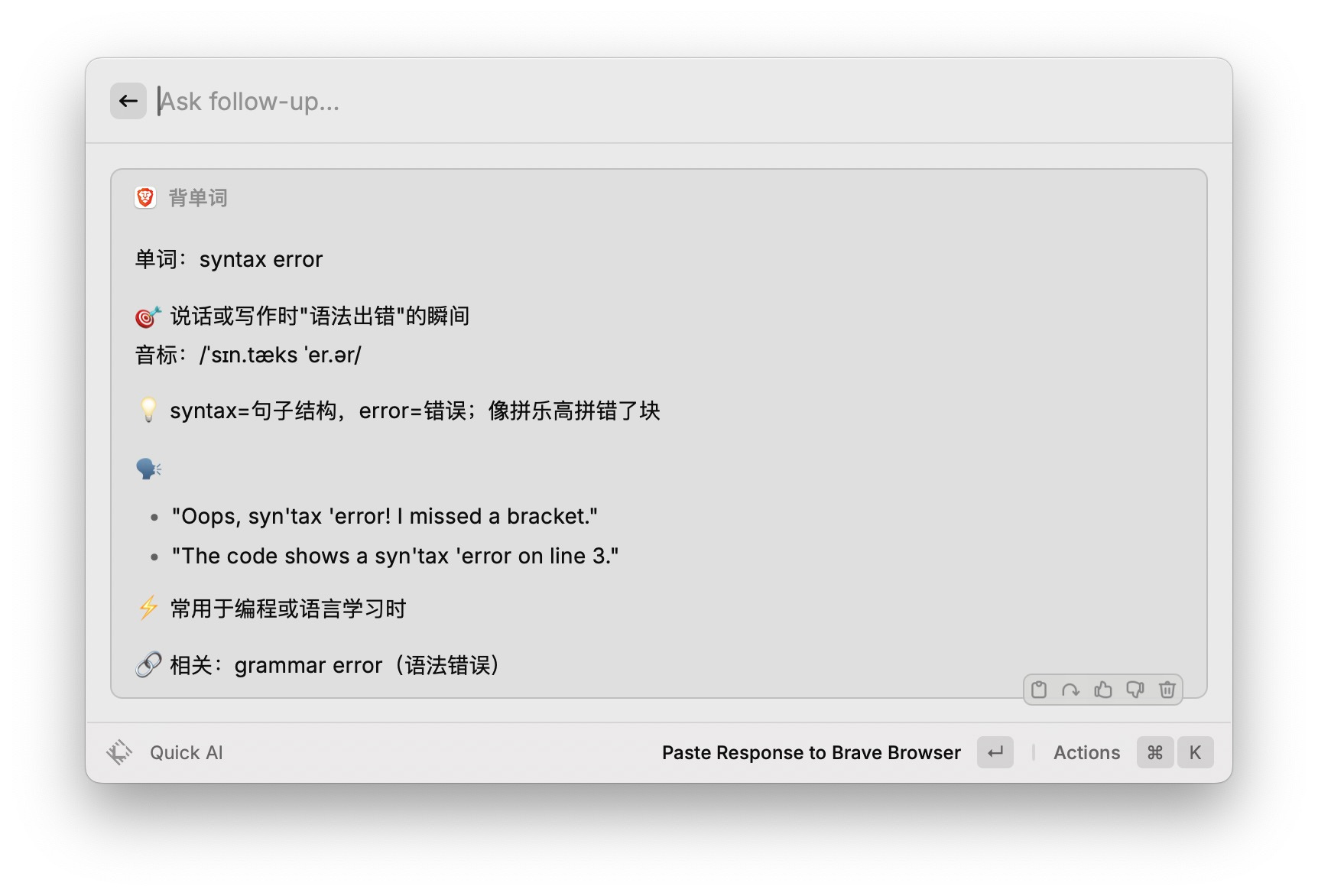Screen dimensions: 1318x896
Task: Click the speaking head emoji icon
Action: (148, 469)
